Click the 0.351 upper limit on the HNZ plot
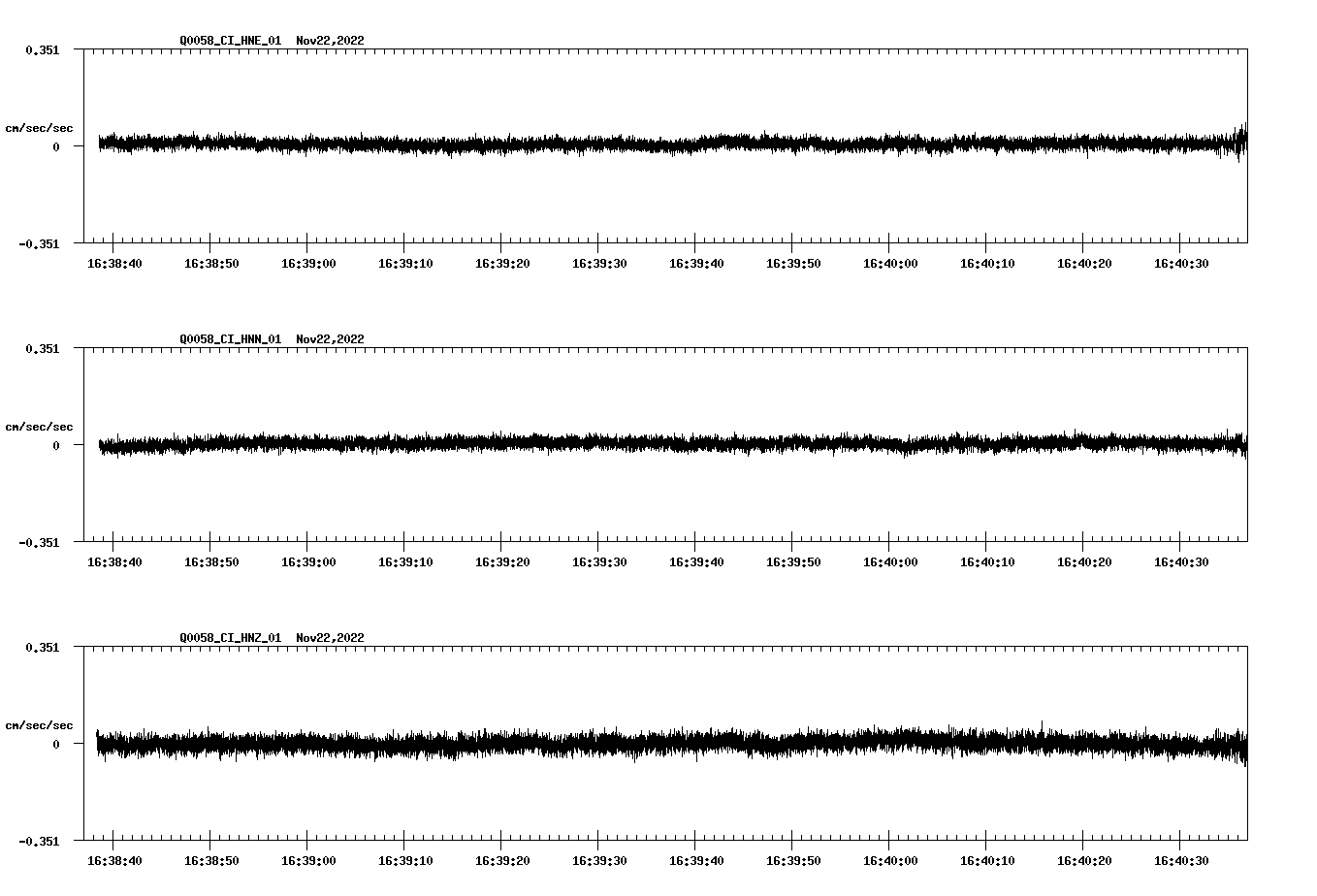 tap(42, 648)
